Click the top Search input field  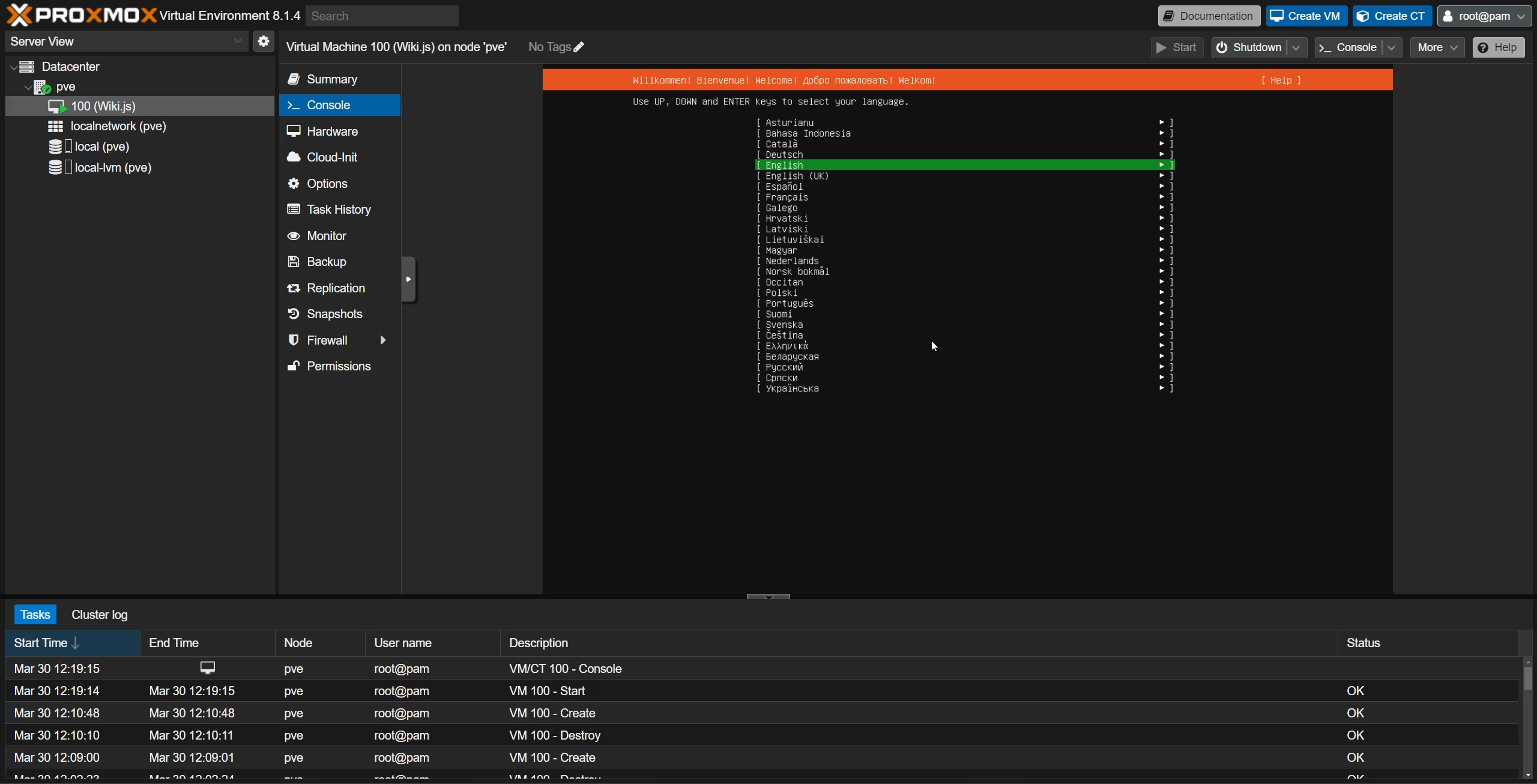382,16
